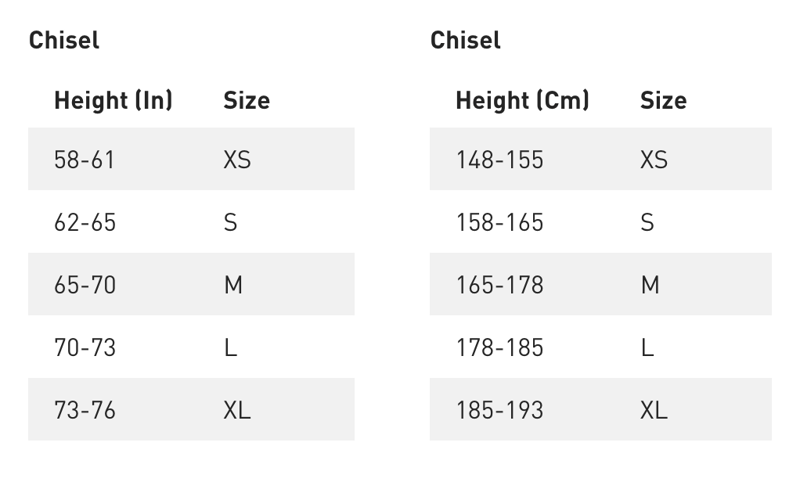This screenshot has width=800, height=482.
Task: Select size XS in the inches table
Action: click(237, 160)
